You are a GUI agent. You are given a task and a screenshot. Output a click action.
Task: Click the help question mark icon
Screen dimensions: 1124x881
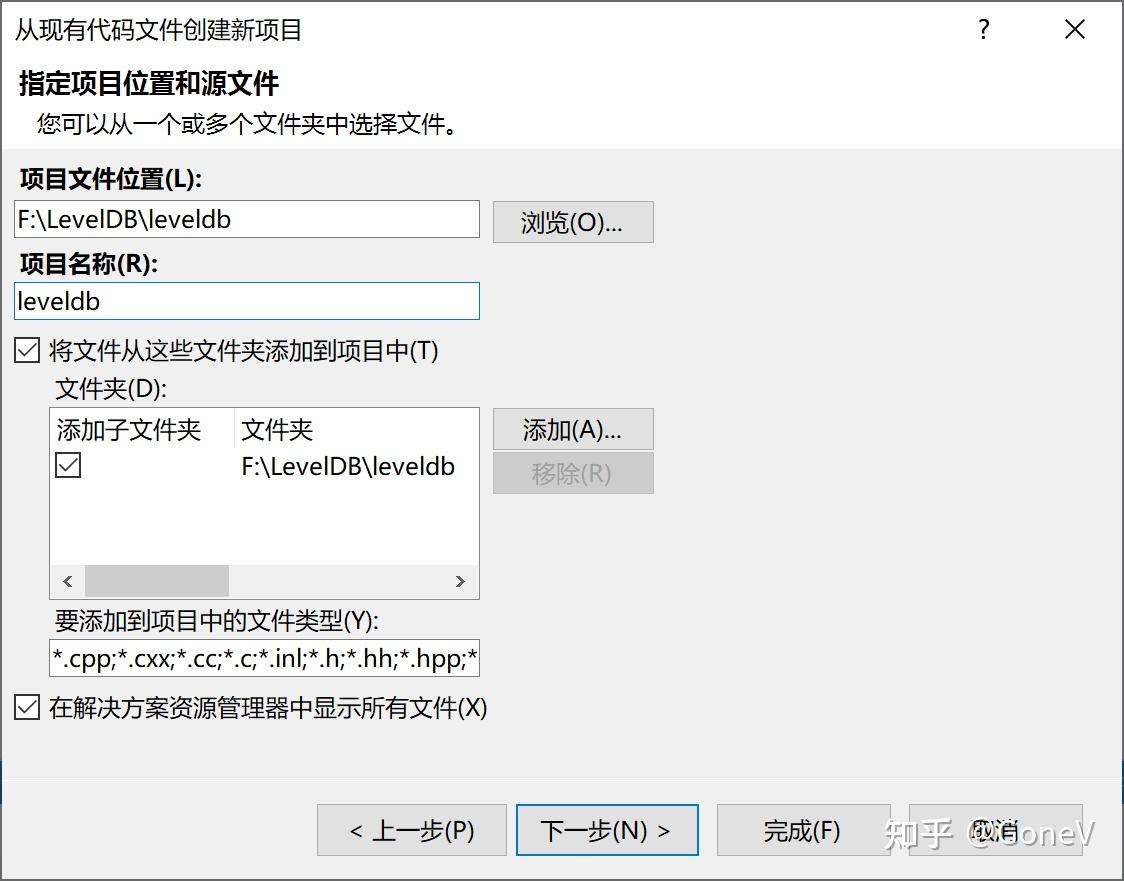[x=984, y=30]
